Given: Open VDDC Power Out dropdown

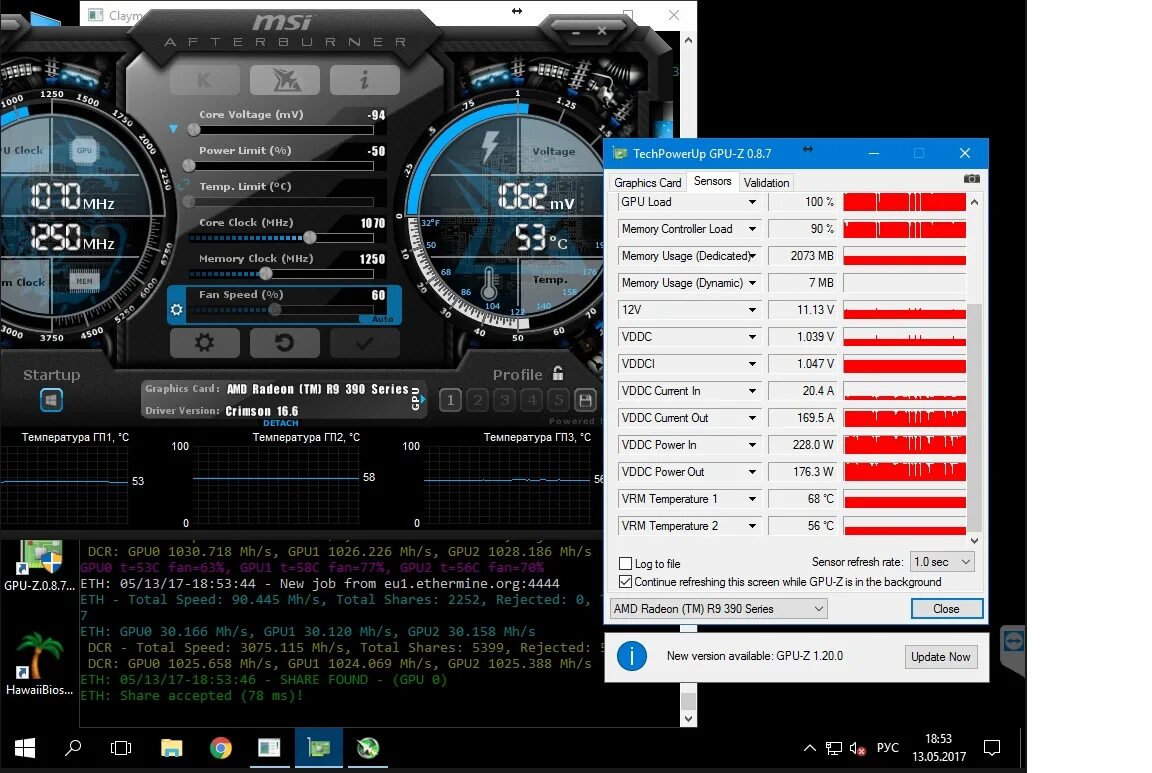Looking at the screenshot, I should 752,472.
